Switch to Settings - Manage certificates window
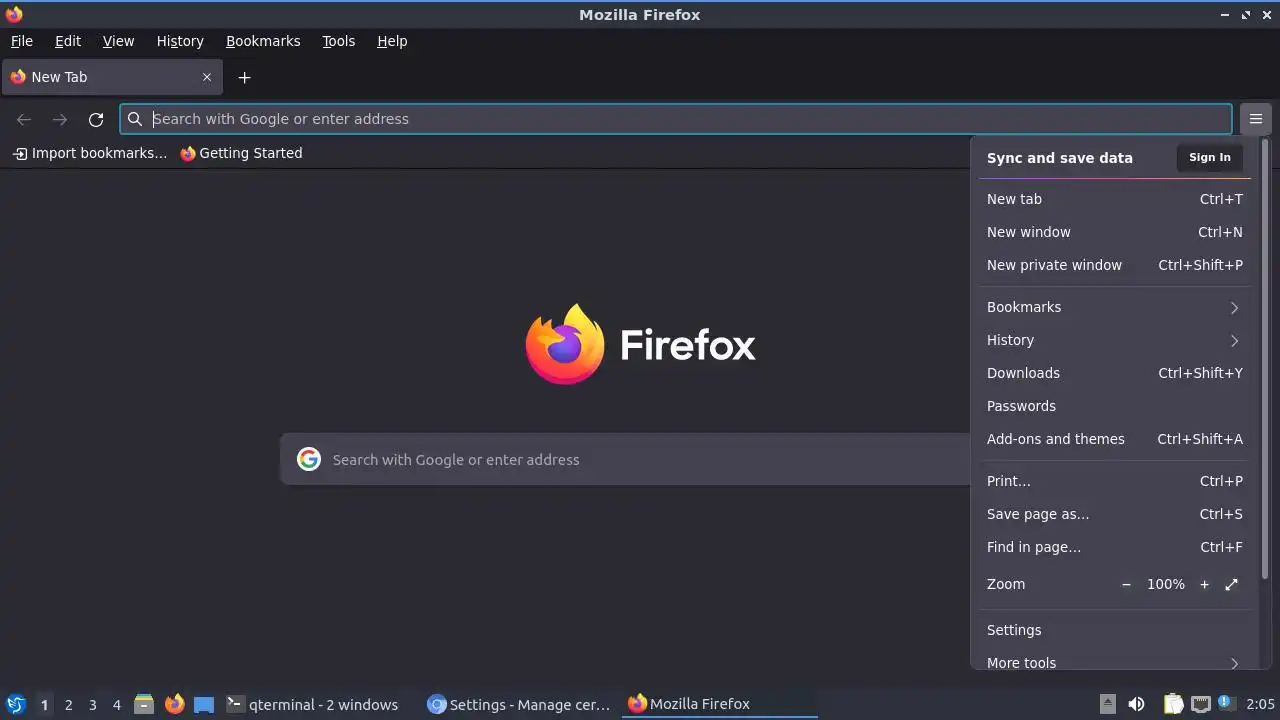 coord(520,704)
